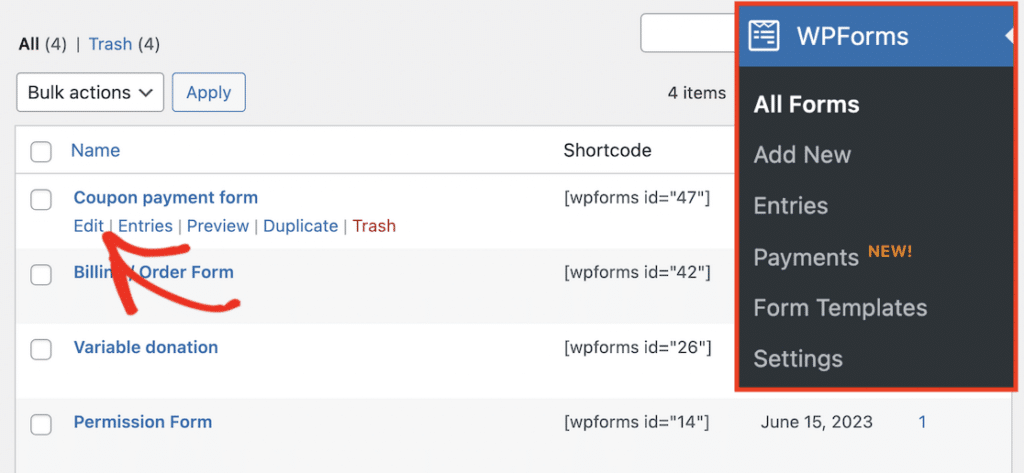Move Coupon payment form to Trash

pos(374,226)
